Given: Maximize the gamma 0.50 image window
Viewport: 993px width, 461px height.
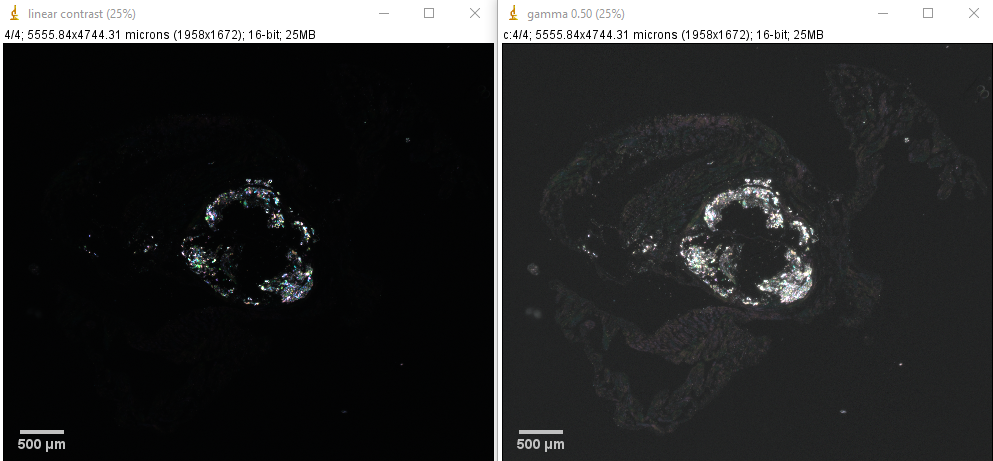Looking at the screenshot, I should pos(928,14).
